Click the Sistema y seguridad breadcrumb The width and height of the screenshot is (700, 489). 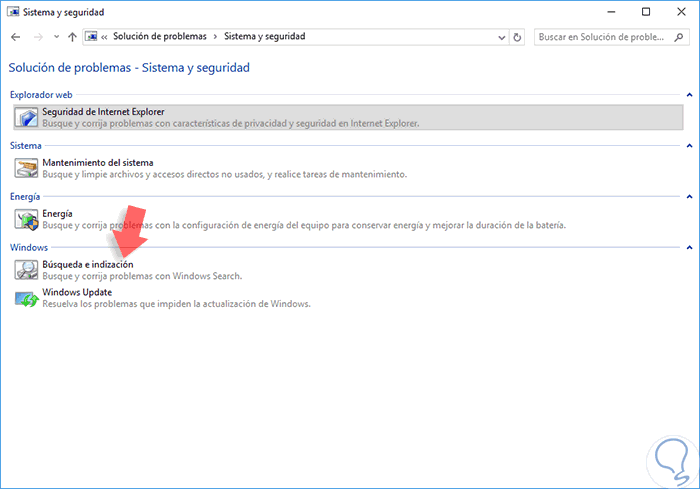click(x=265, y=37)
